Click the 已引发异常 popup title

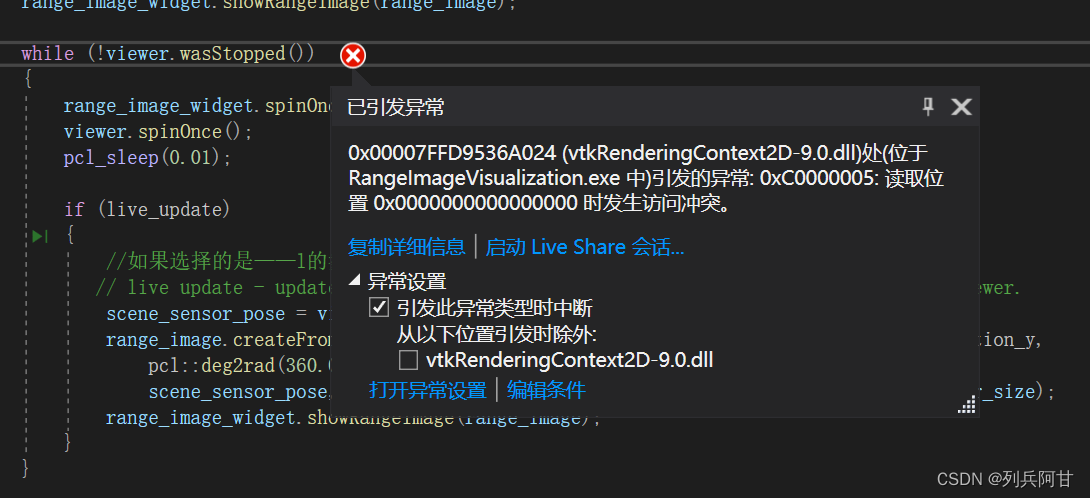coord(396,107)
